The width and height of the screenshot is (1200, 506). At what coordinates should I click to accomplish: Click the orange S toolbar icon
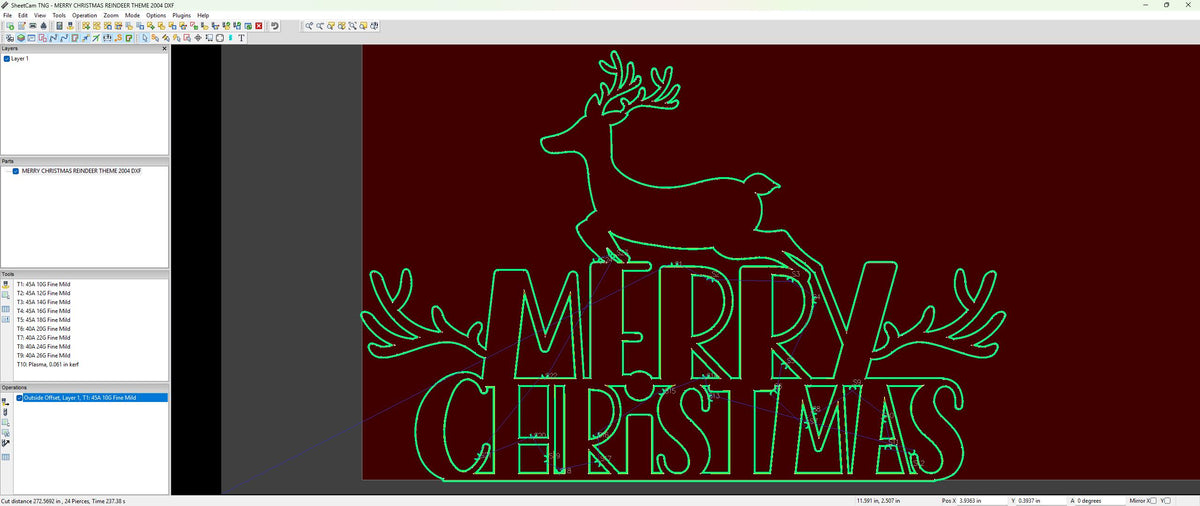coord(118,38)
